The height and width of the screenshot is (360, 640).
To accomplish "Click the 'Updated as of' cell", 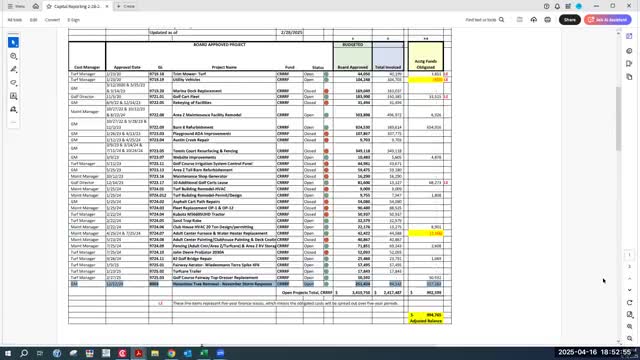I will click(213, 32).
